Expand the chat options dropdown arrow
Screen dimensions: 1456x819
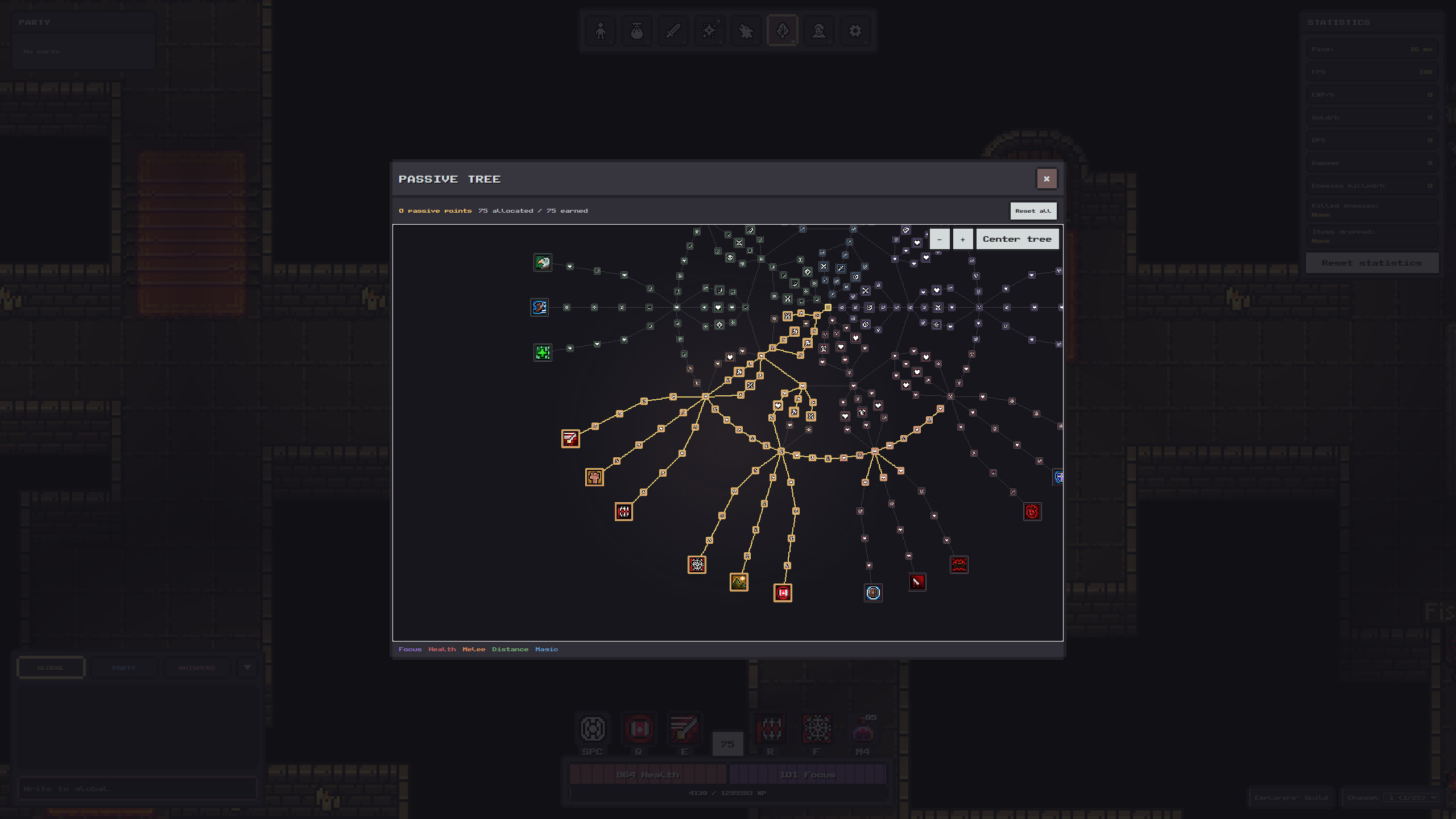tap(247, 668)
